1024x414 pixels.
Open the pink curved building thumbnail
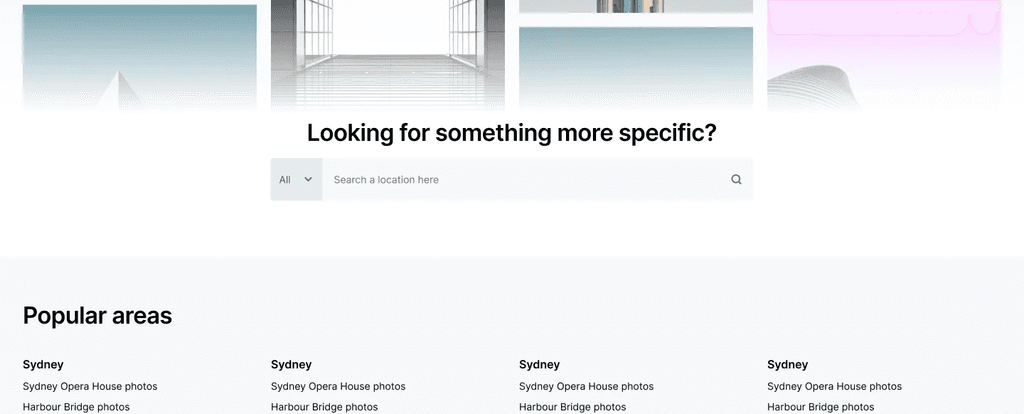tap(884, 56)
